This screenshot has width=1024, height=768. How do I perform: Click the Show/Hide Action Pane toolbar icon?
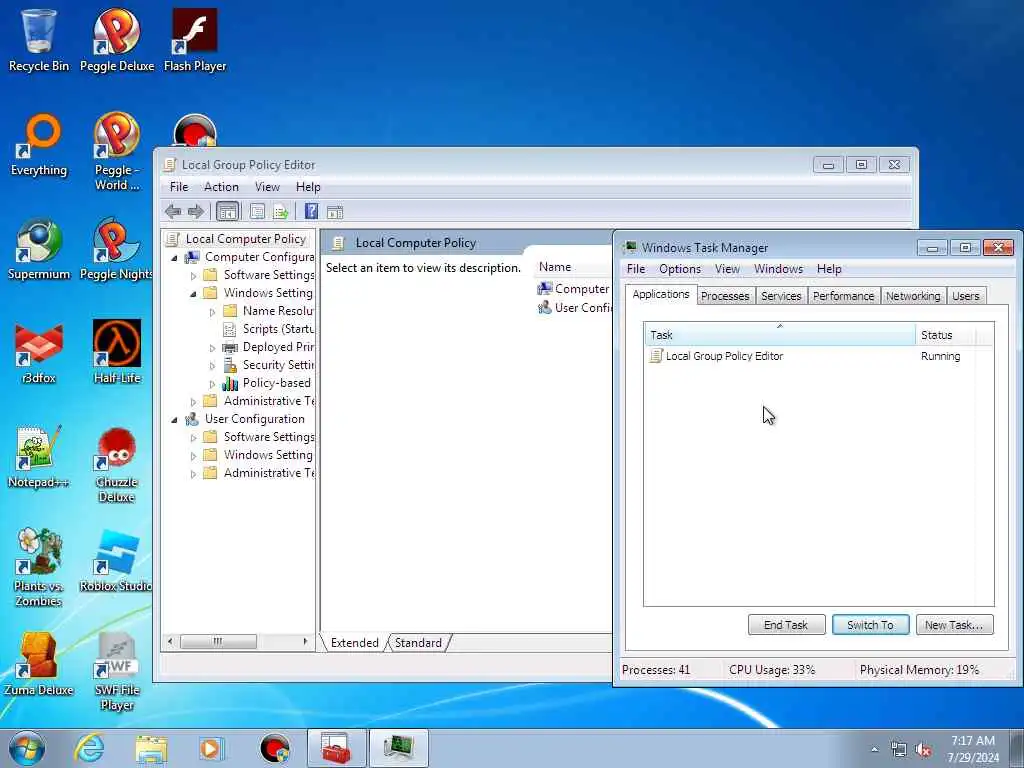tap(335, 212)
